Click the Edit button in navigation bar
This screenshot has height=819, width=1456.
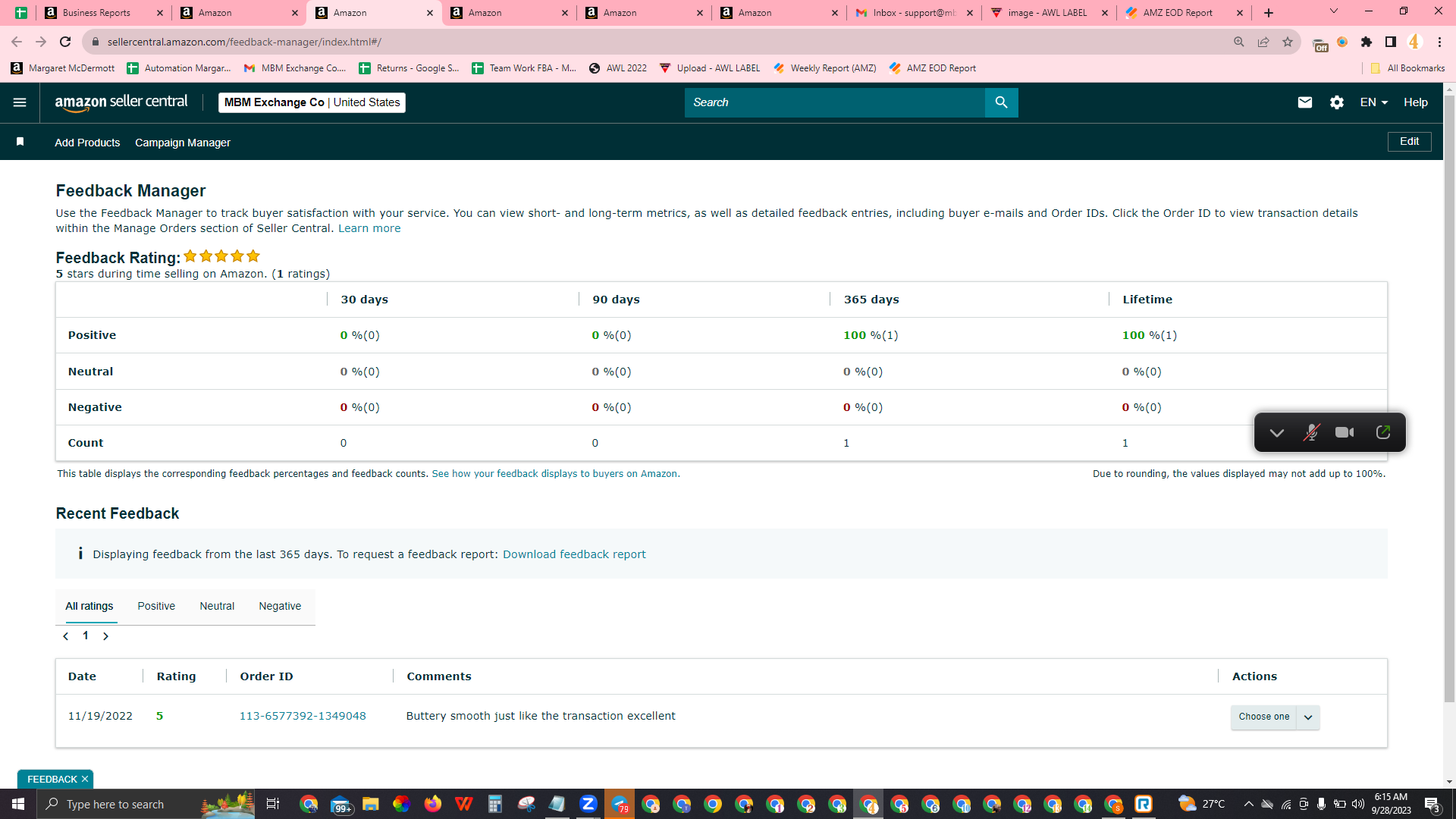[x=1409, y=141]
